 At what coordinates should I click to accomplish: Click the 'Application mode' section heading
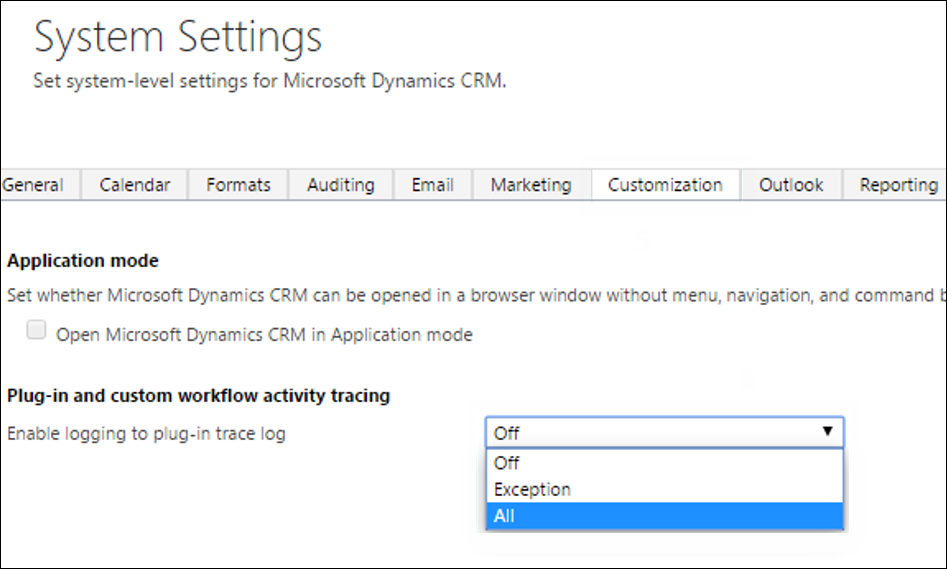pyautogui.click(x=82, y=261)
